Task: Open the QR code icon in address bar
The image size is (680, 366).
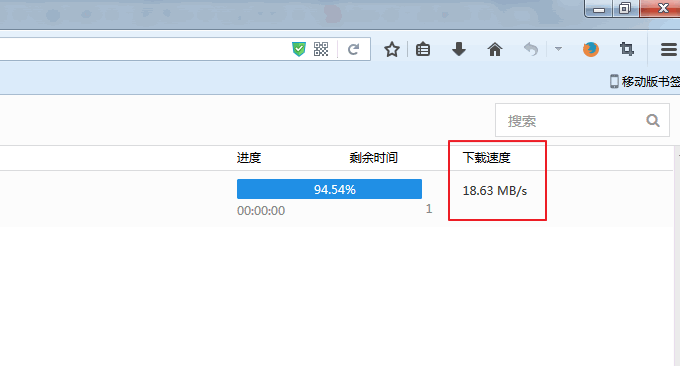Action: [321, 49]
